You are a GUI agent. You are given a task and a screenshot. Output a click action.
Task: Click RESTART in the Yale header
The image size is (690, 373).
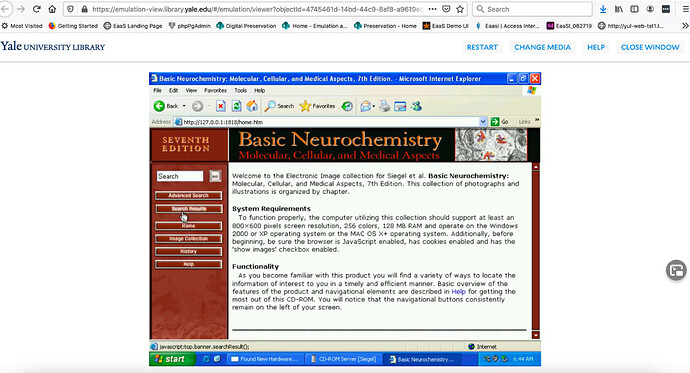pos(482,47)
